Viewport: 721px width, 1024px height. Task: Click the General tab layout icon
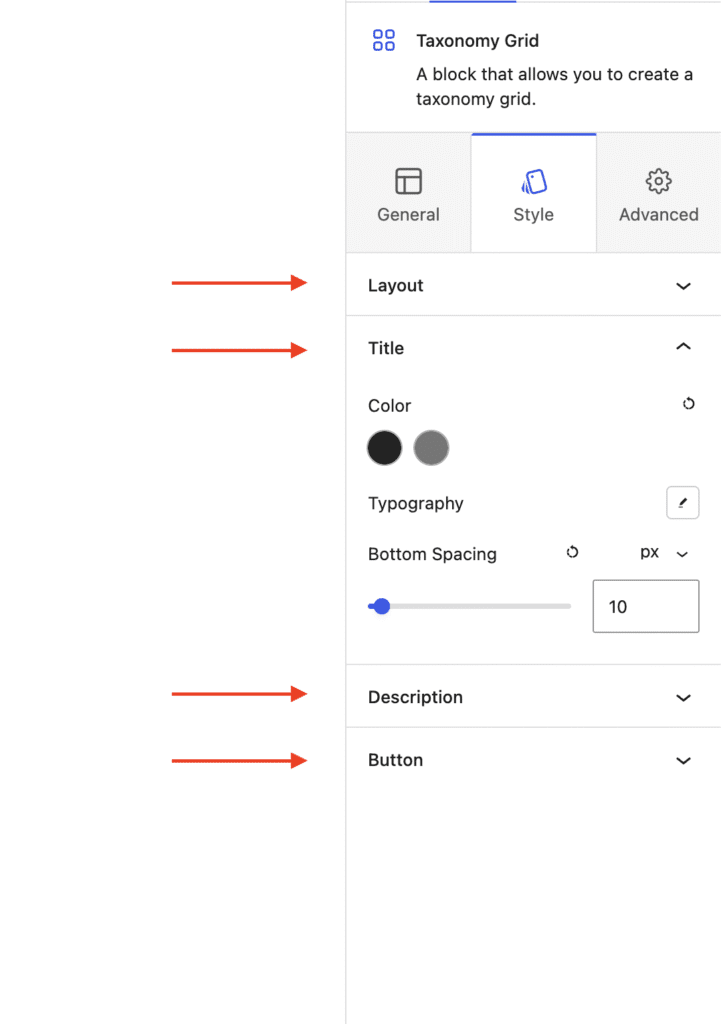(408, 181)
